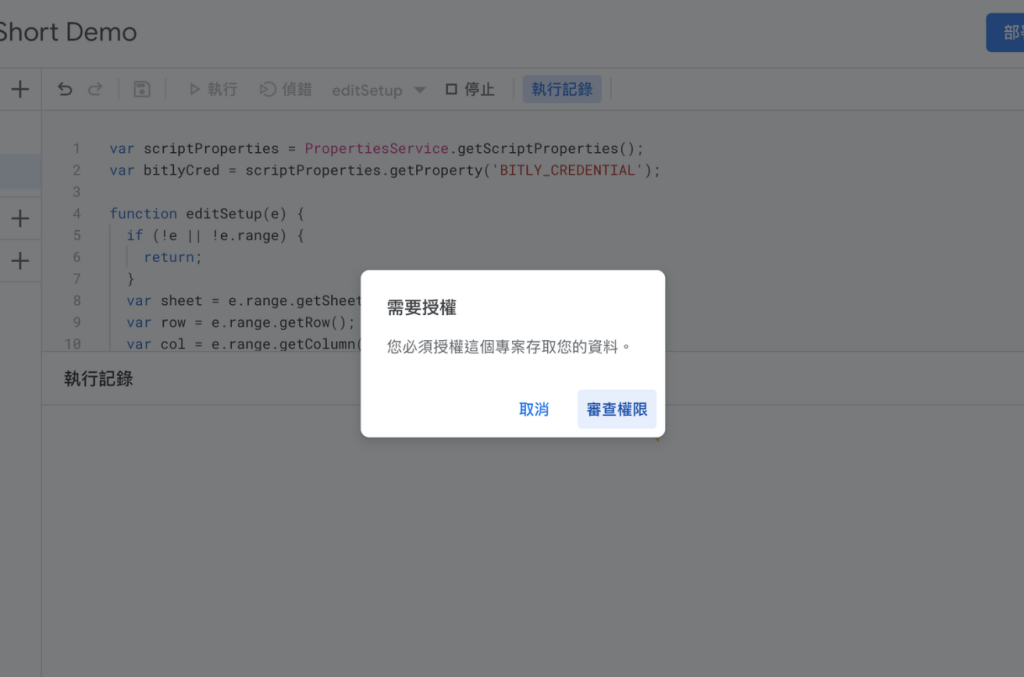Click the message 您必須授權這個專案存取您的資料

click(509, 347)
